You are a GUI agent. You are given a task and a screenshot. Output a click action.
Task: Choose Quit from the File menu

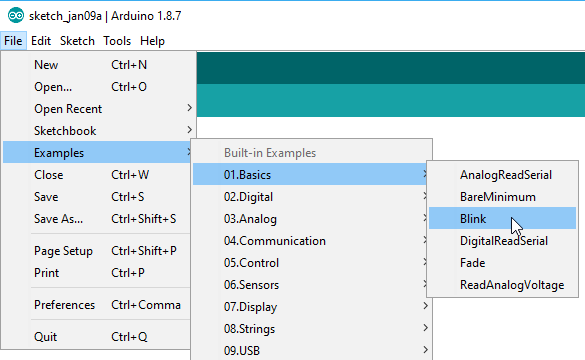pos(97,337)
